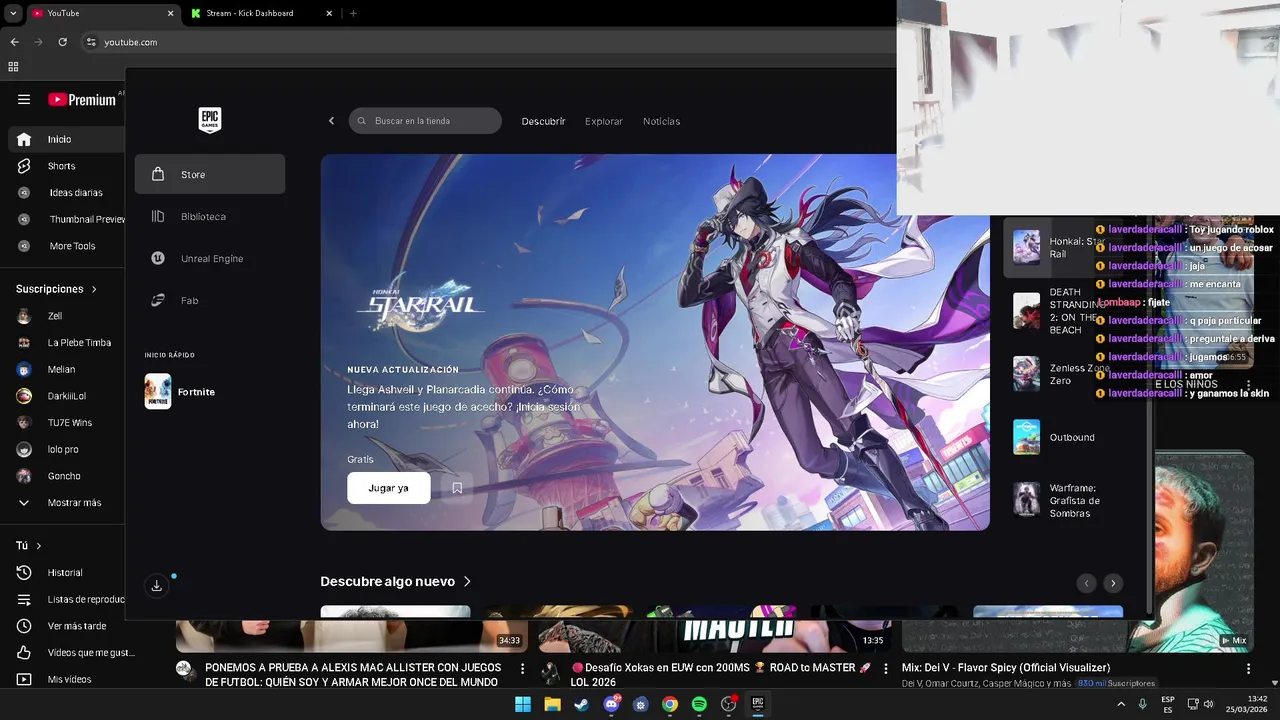Open the downloads icon in Epic launcher
The height and width of the screenshot is (720, 1280).
(157, 586)
